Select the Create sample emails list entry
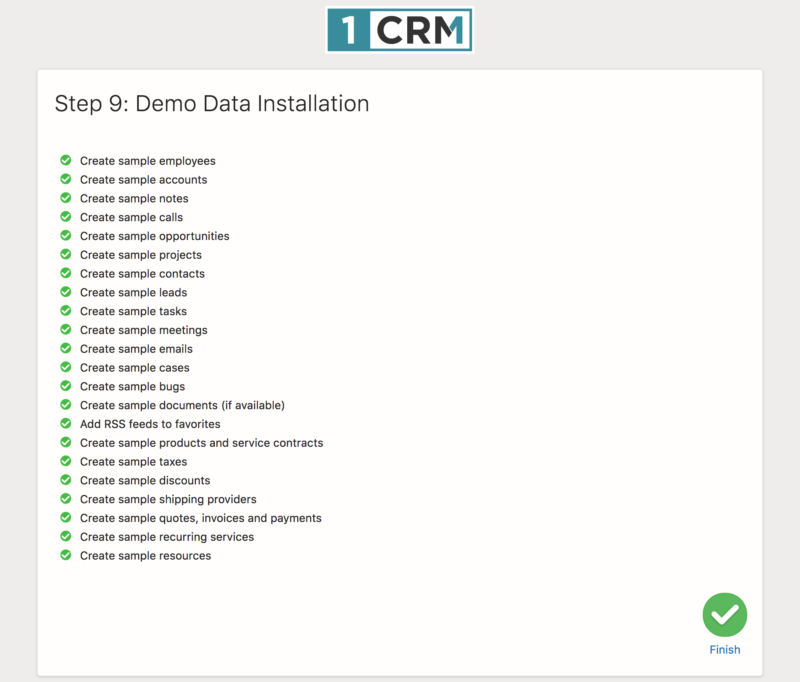 pos(131,348)
